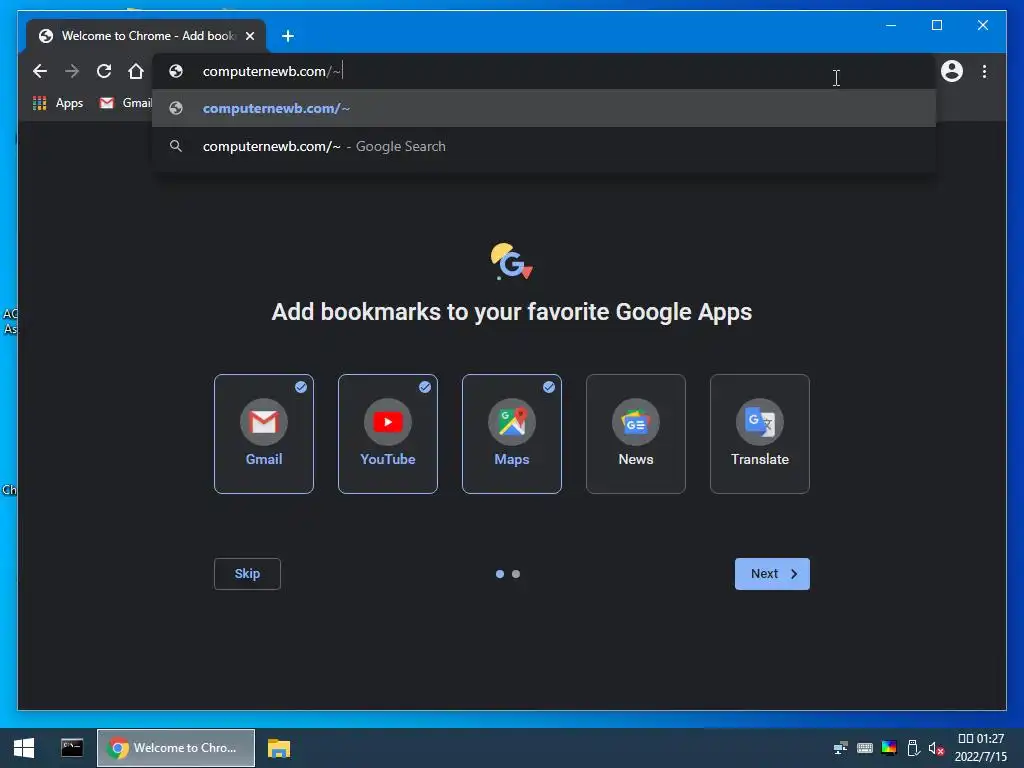Click the Skip button

[248, 573]
